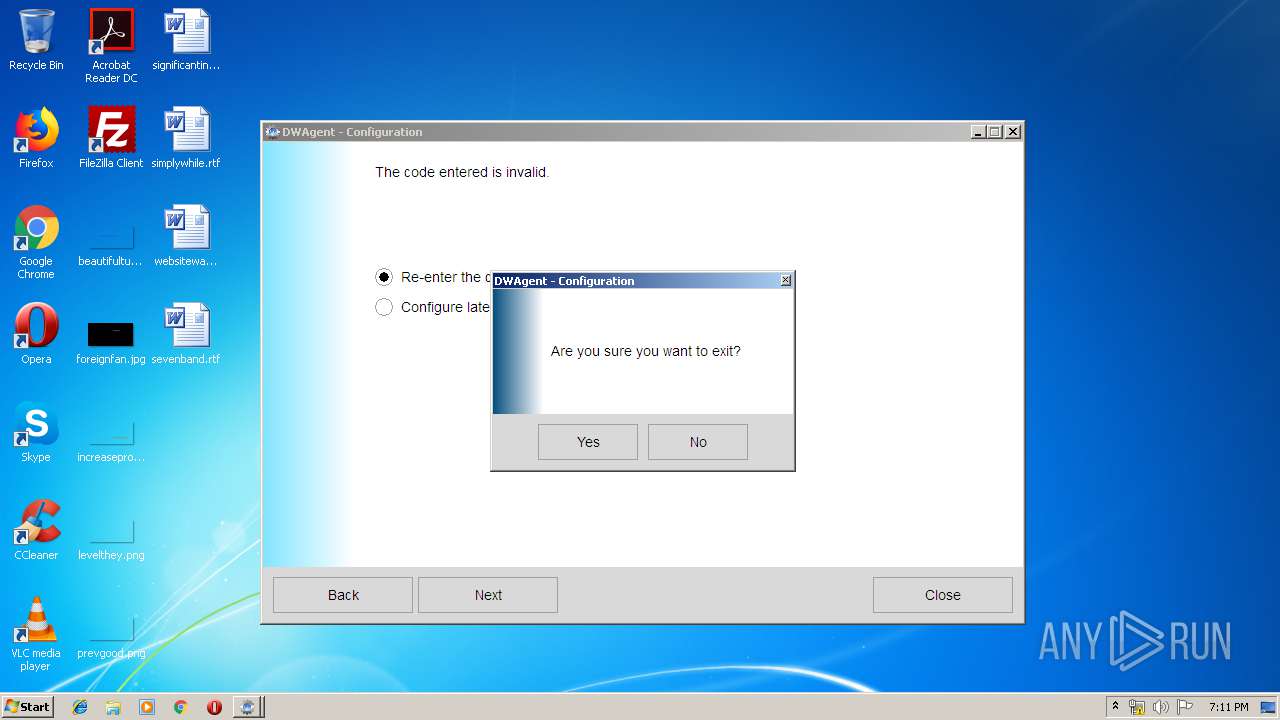Open the Recycle Bin desktop icon

point(36,40)
